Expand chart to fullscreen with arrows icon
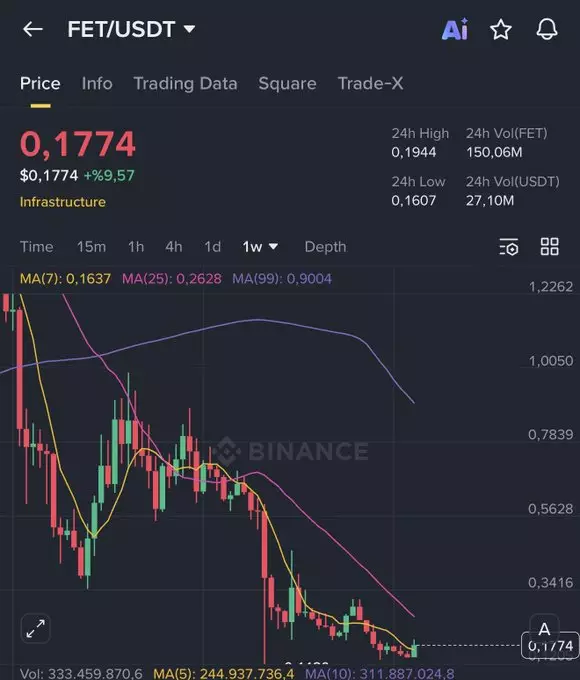This screenshot has width=580, height=680. click(x=36, y=628)
